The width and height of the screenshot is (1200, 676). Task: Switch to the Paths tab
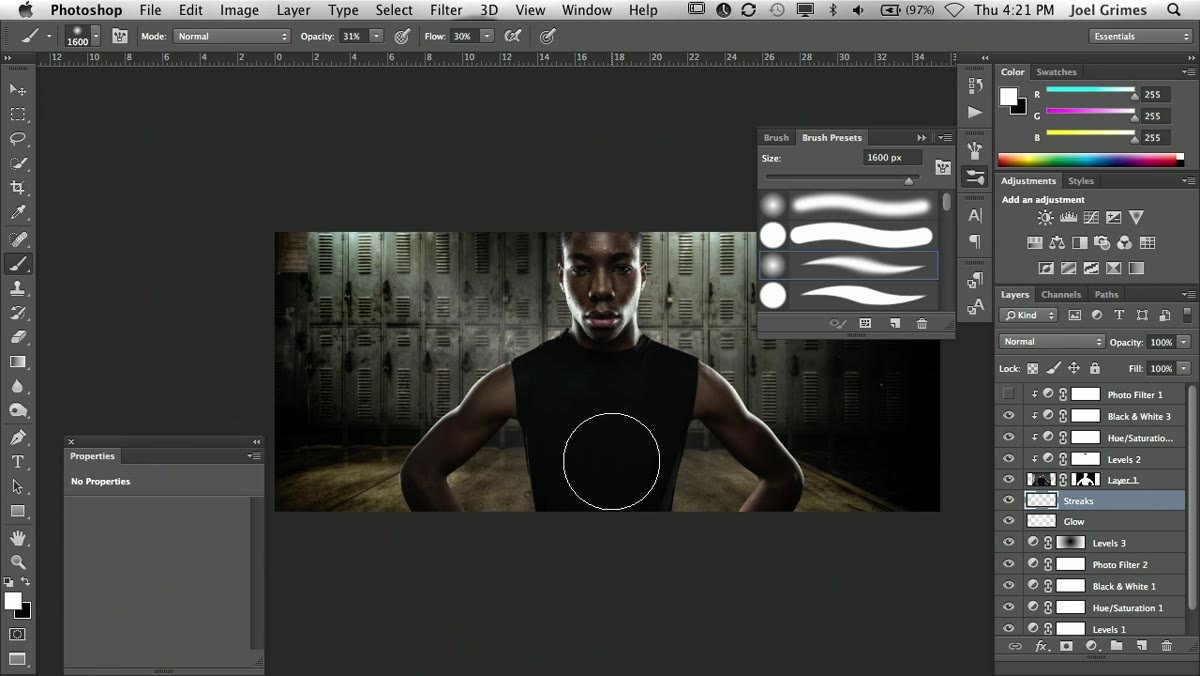(1106, 294)
